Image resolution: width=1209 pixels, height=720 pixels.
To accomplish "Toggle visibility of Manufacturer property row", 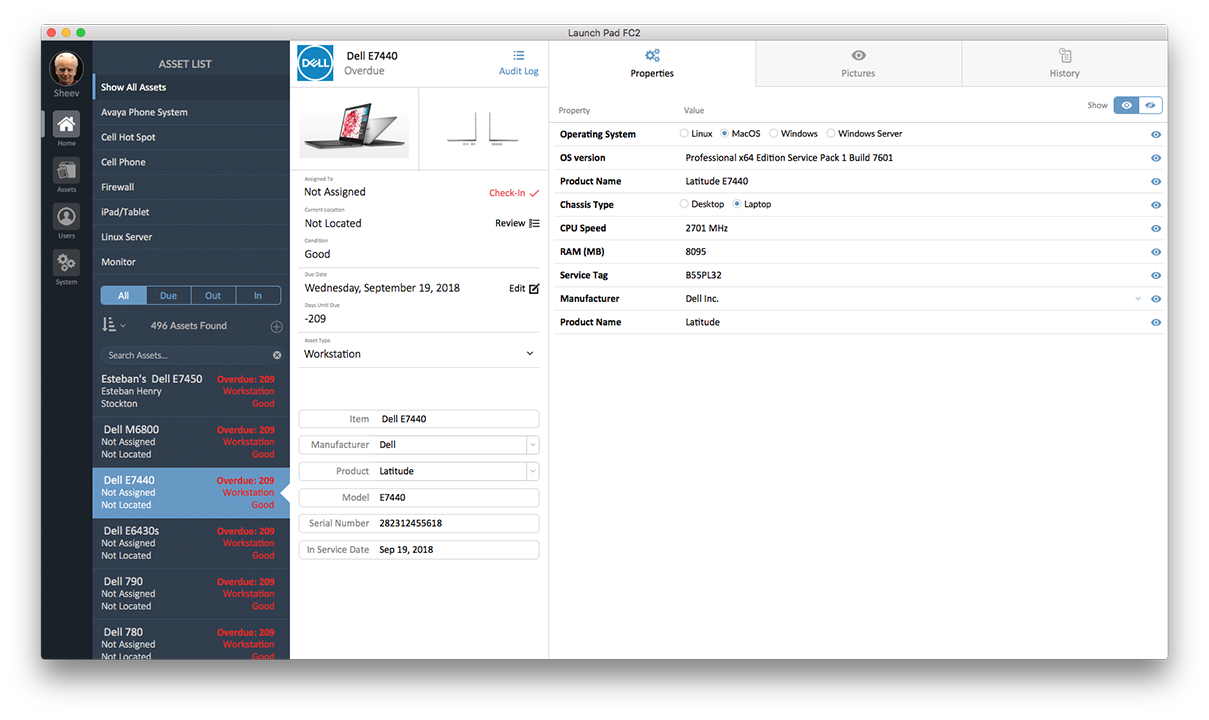I will [x=1156, y=299].
